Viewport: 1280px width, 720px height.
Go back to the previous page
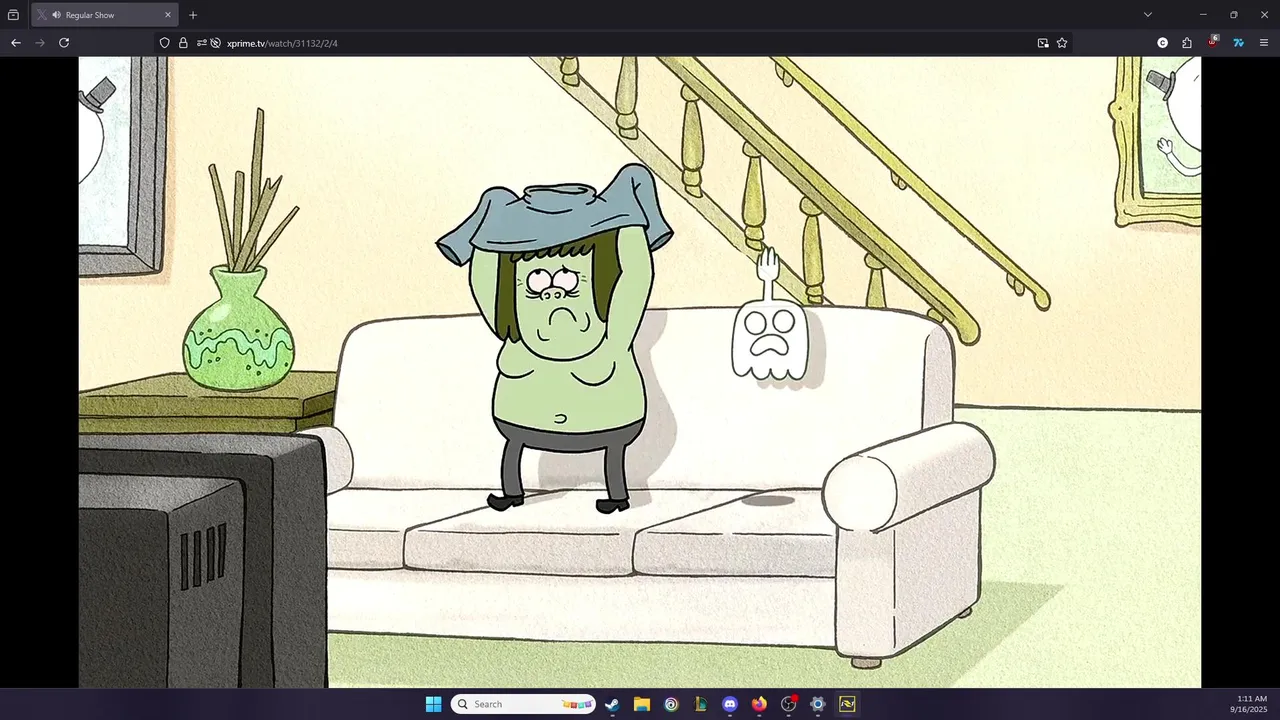pos(15,43)
